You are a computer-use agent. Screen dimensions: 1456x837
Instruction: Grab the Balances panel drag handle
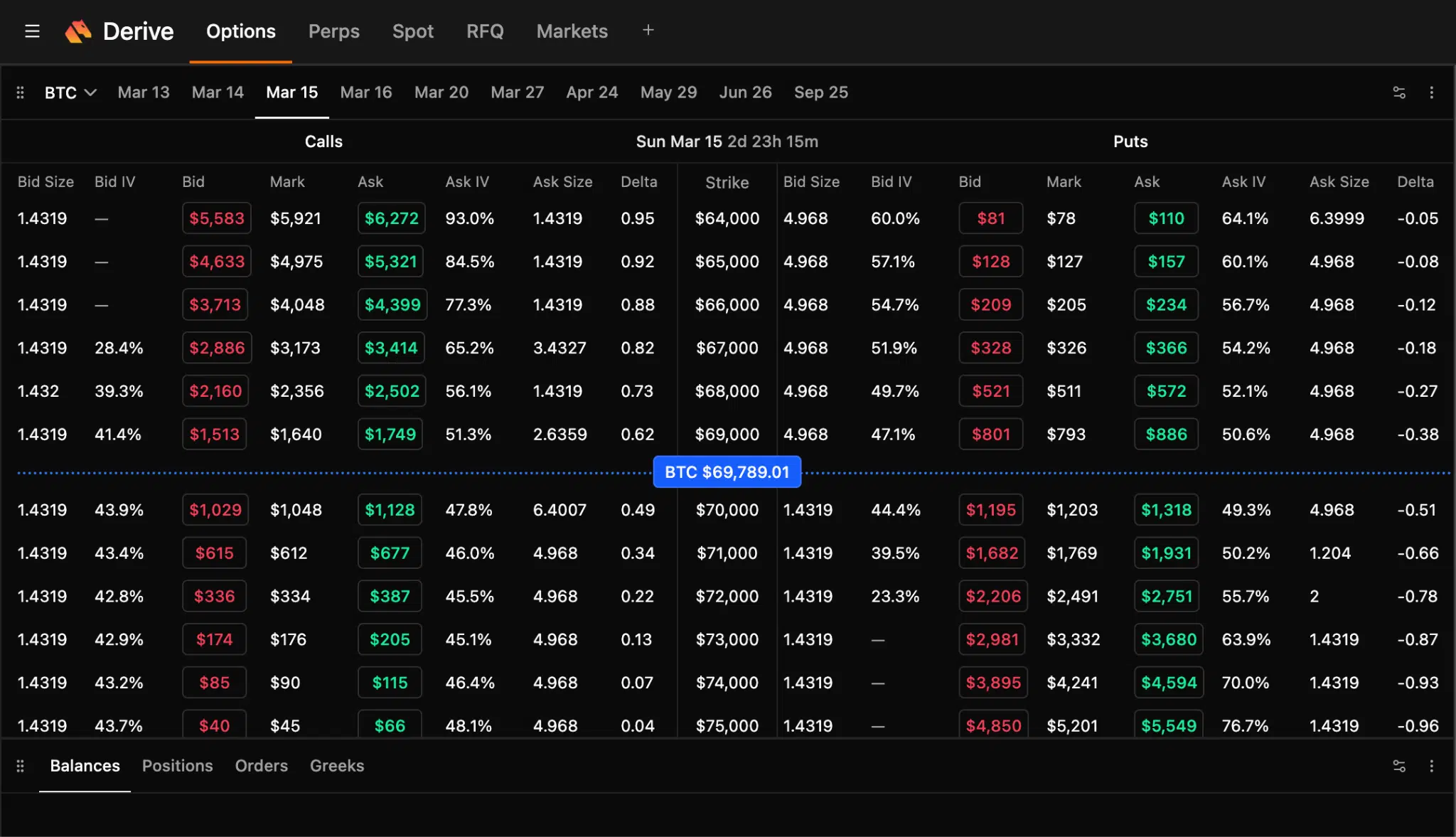click(20, 766)
